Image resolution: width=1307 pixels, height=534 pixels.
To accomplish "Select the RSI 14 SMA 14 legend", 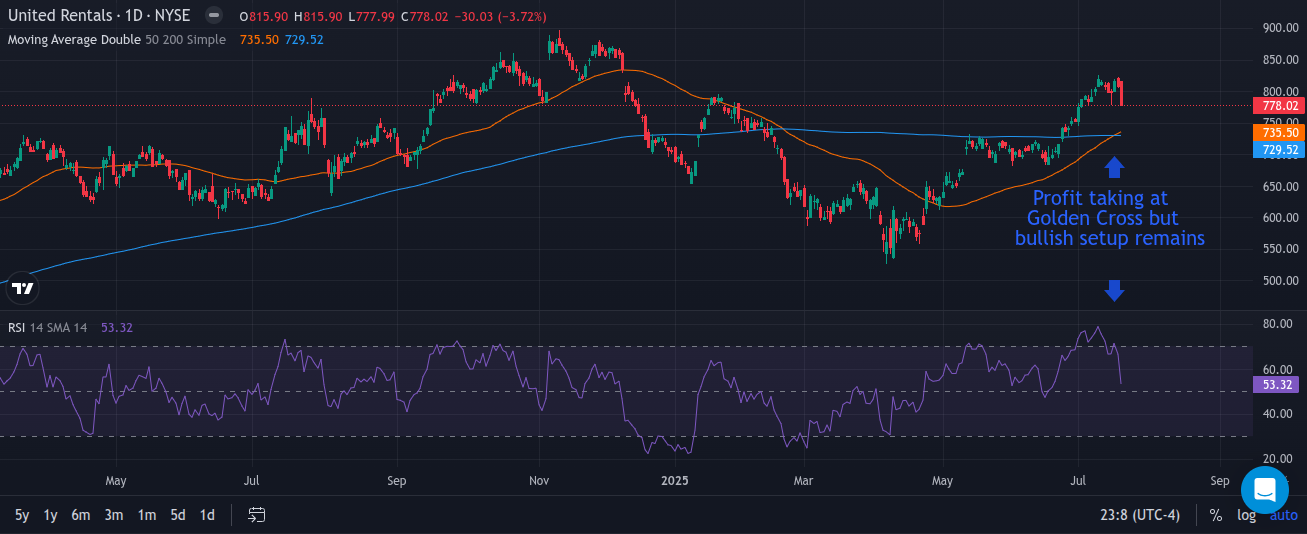I will 48,326.
